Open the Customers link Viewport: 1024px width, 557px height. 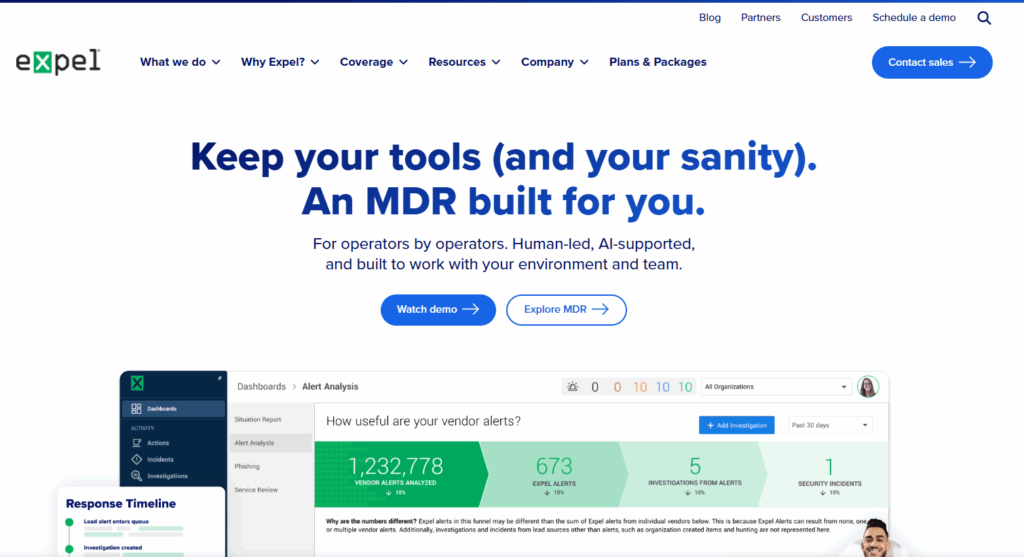click(826, 18)
